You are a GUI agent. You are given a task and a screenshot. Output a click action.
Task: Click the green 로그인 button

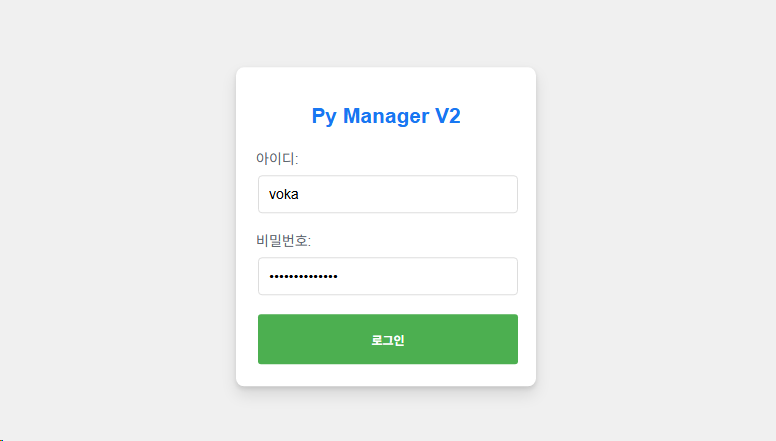388,339
